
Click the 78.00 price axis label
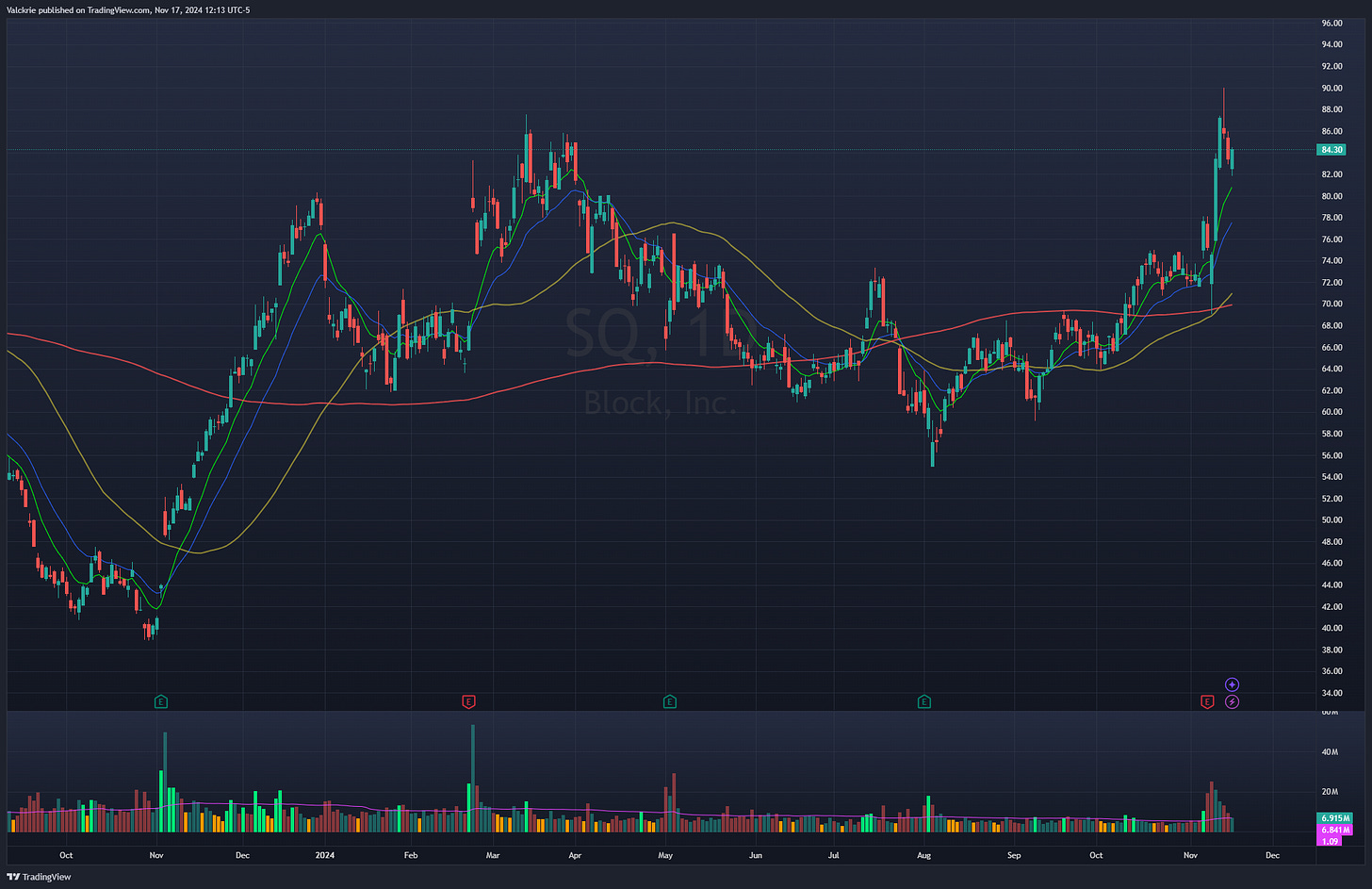(1331, 218)
